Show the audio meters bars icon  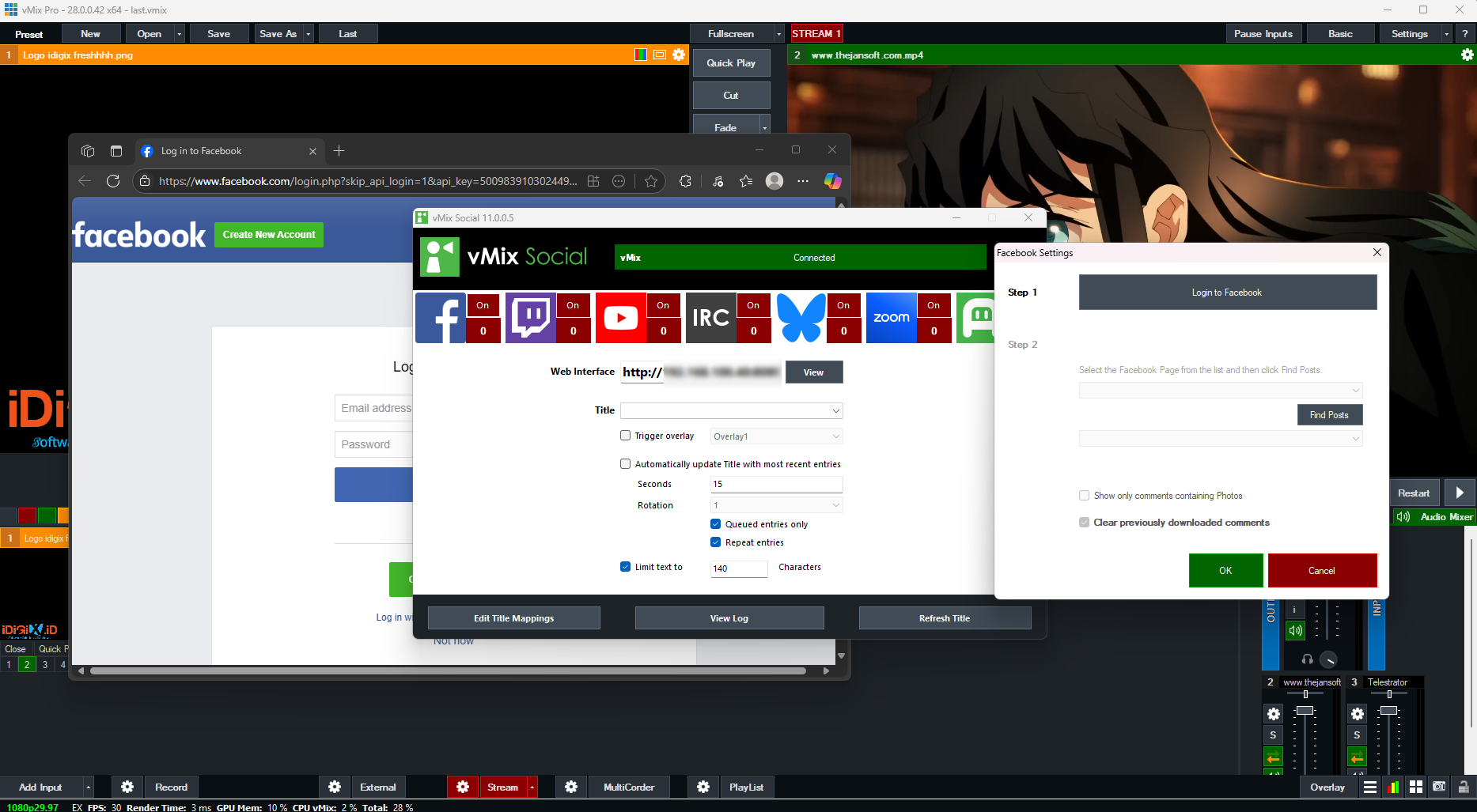click(x=1393, y=787)
